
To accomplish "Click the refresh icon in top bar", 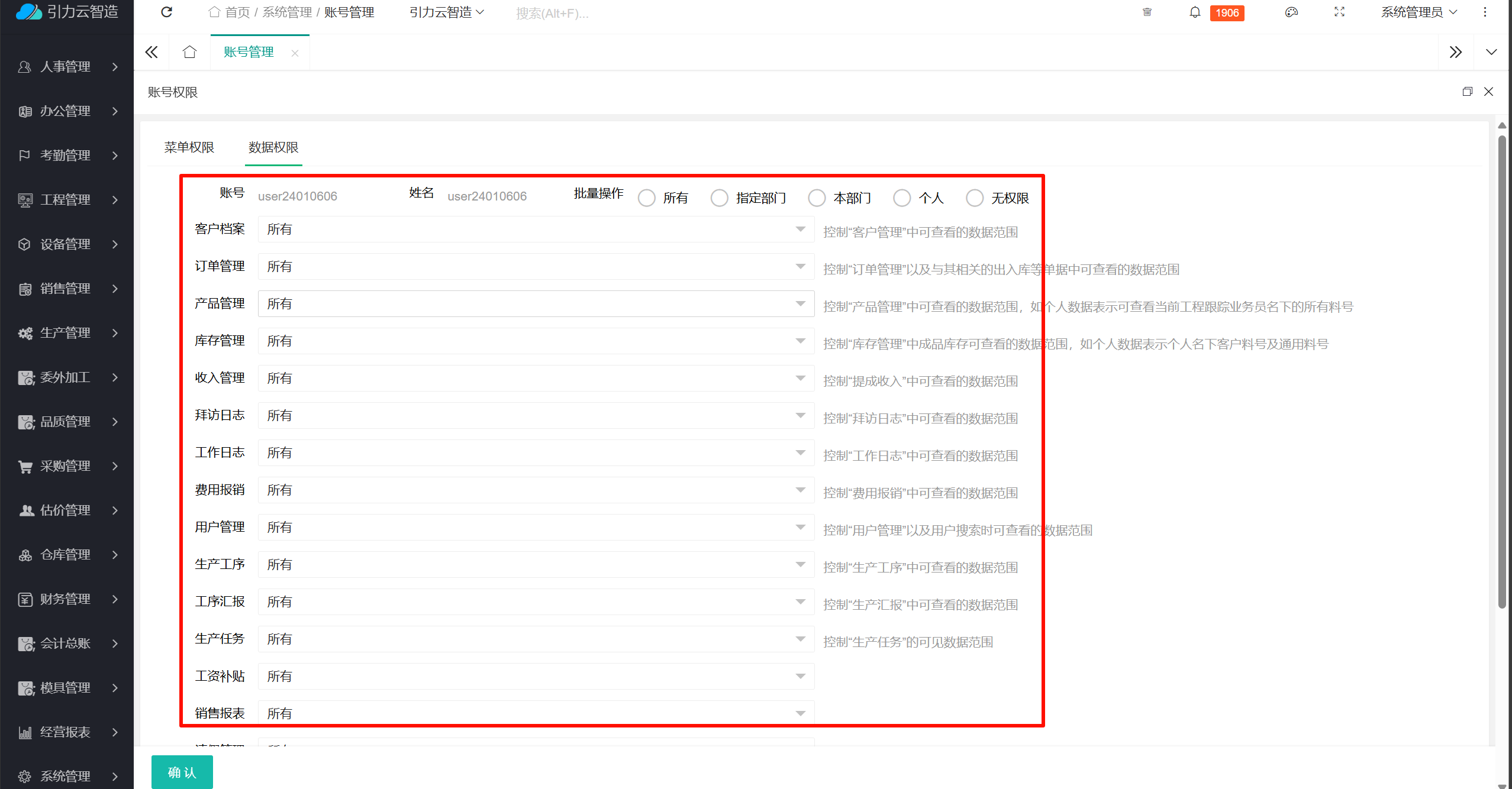I will point(167,12).
